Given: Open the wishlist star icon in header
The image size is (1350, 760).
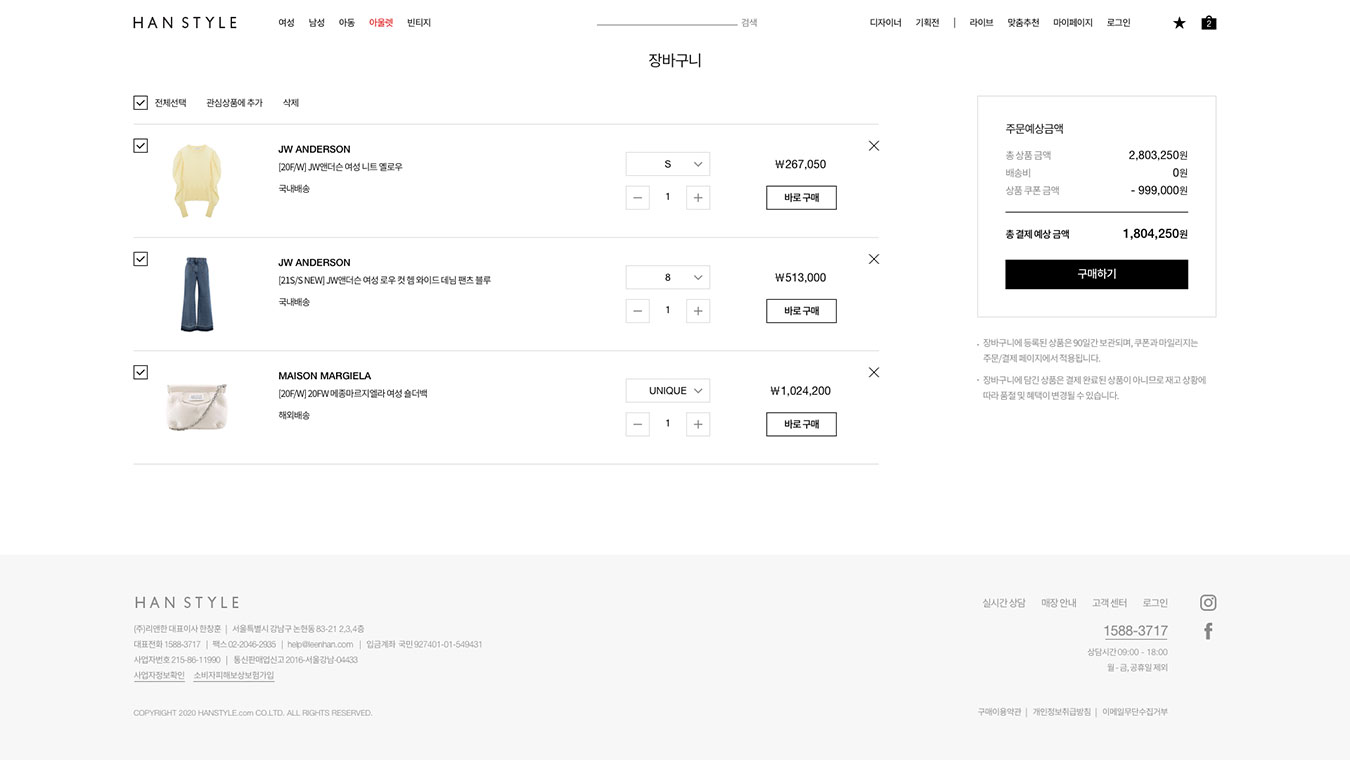Looking at the screenshot, I should pos(1179,23).
